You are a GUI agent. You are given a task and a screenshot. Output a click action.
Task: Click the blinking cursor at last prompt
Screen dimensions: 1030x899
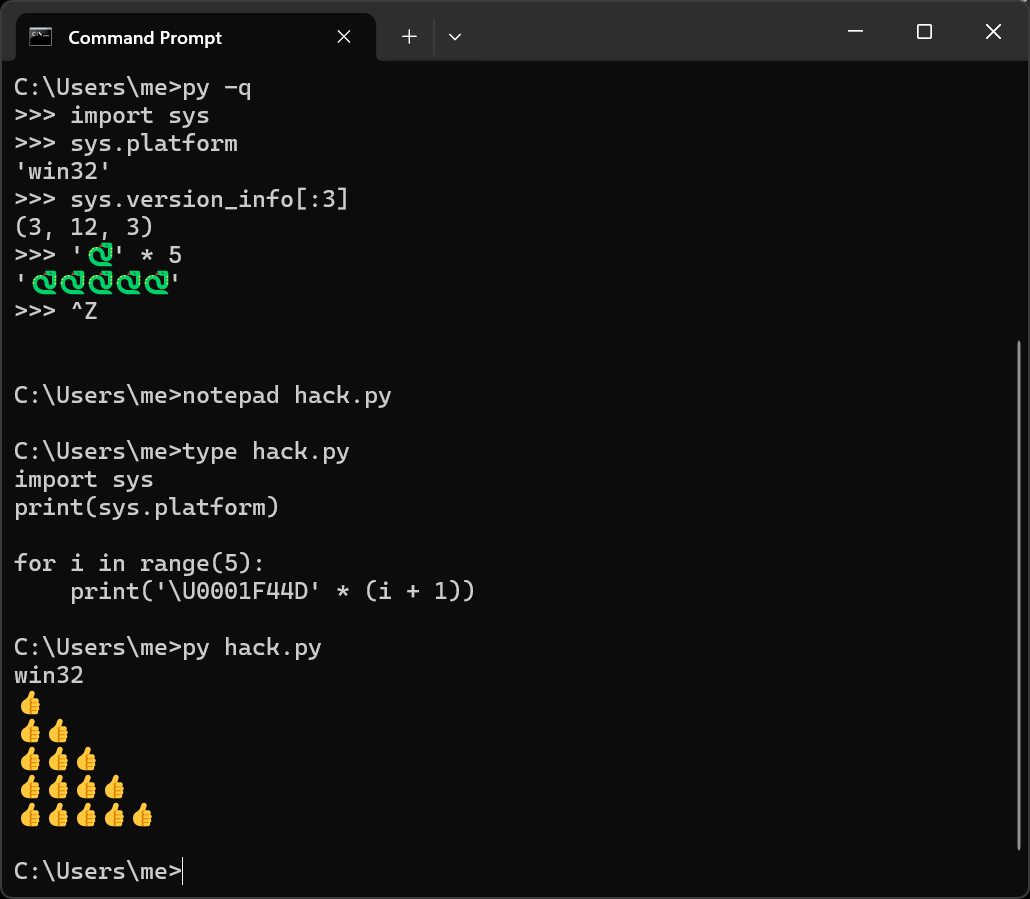tap(184, 872)
